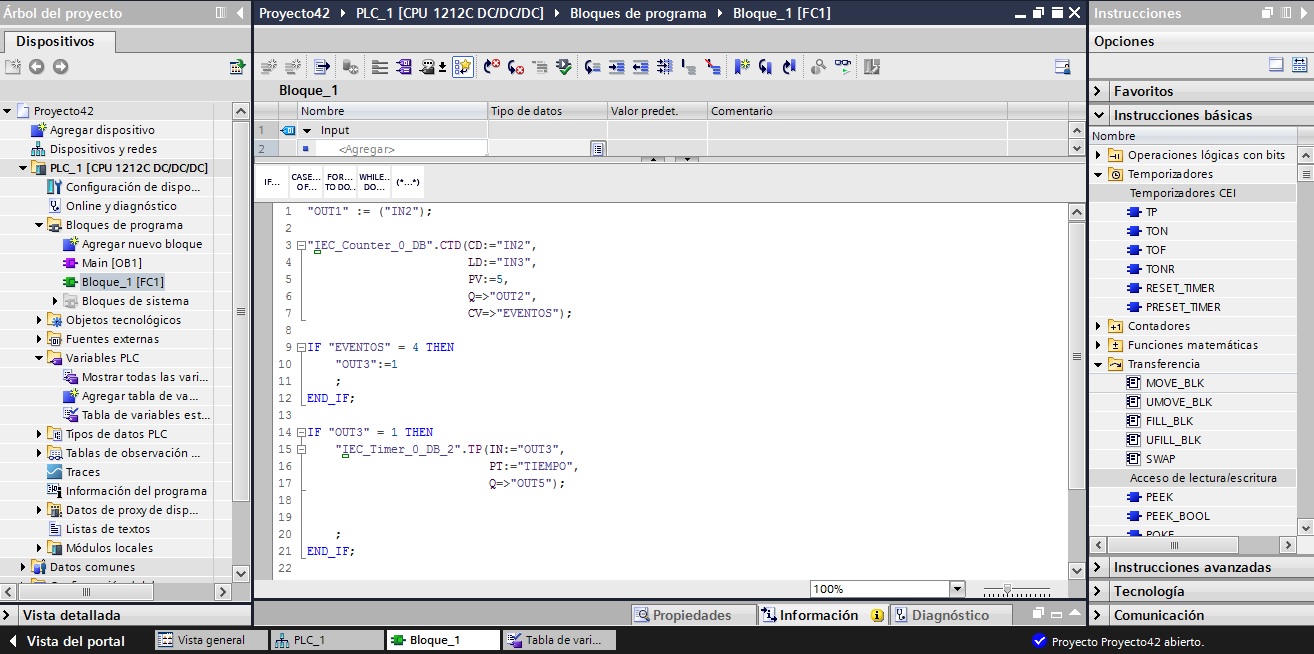Expand the Favoritos section
The width and height of the screenshot is (1314, 654).
pos(1100,91)
